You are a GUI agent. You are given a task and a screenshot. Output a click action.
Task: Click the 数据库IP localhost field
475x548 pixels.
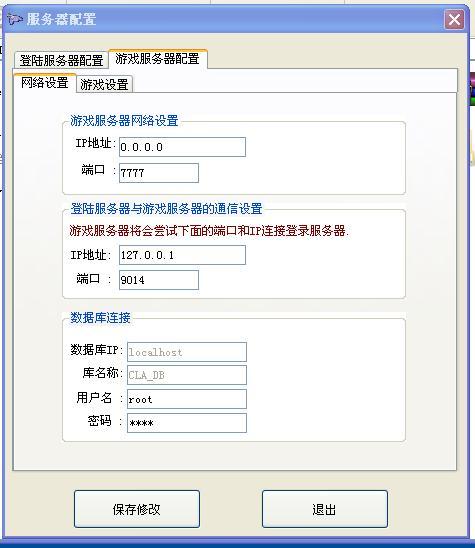187,352
